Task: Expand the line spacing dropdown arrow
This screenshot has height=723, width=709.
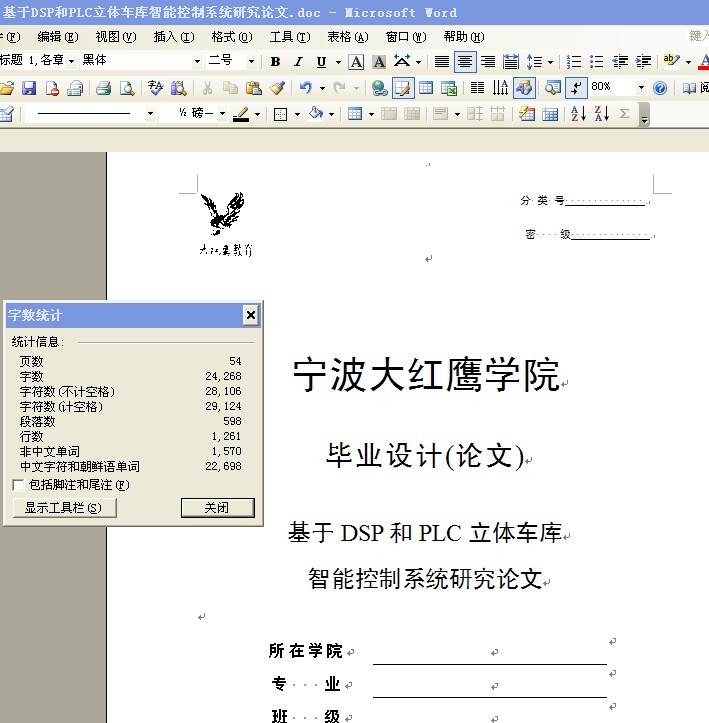Action: pyautogui.click(x=550, y=62)
